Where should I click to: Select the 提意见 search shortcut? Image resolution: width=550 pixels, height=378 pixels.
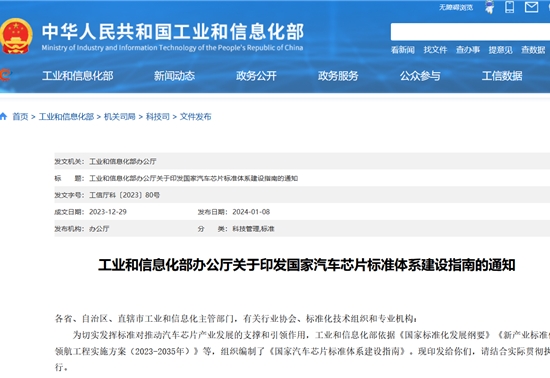[x=501, y=50]
